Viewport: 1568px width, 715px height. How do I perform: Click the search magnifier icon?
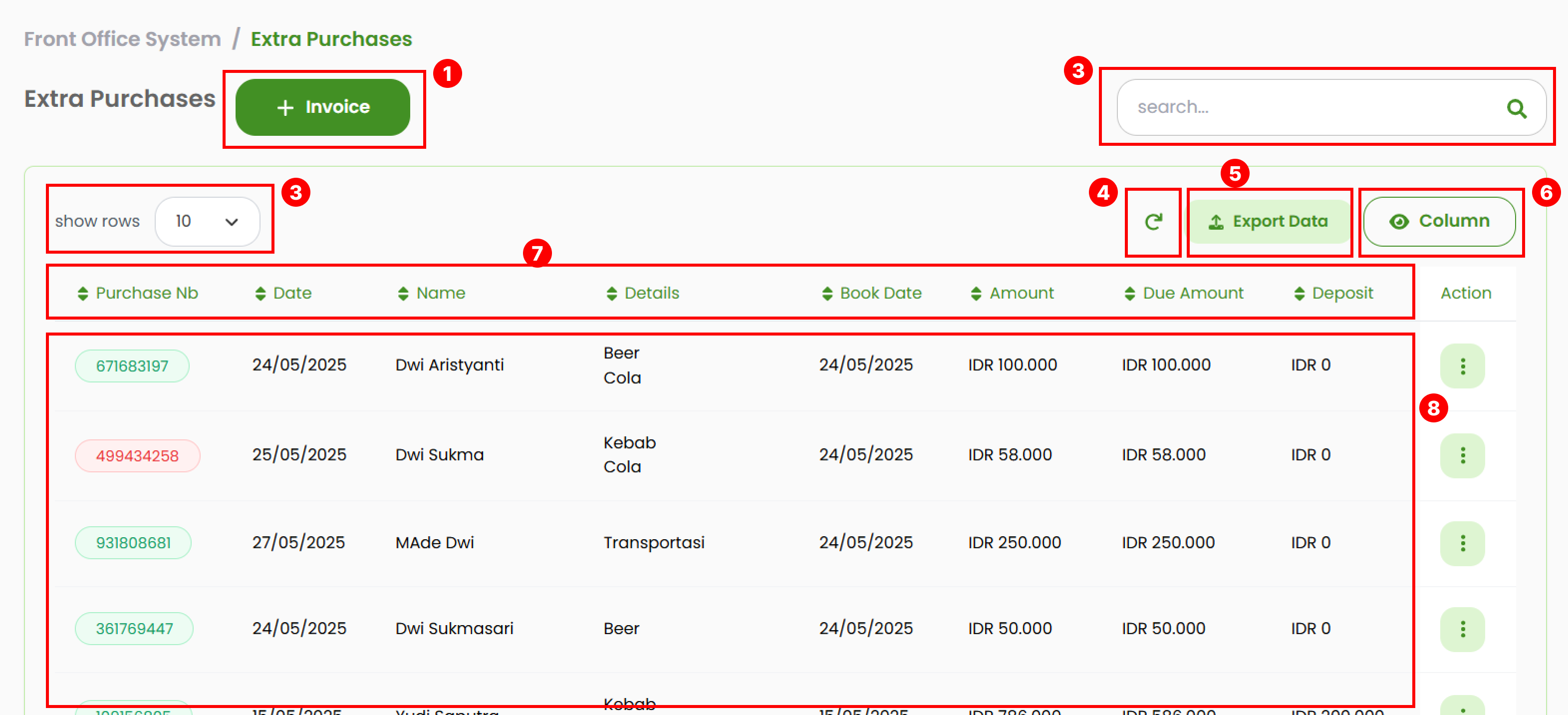point(1516,108)
